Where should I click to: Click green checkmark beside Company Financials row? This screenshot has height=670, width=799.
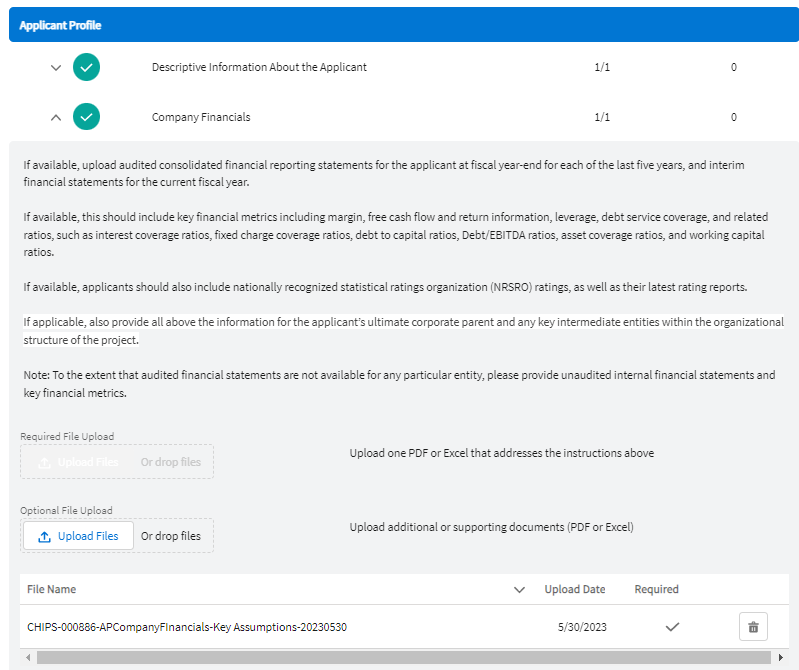87,117
